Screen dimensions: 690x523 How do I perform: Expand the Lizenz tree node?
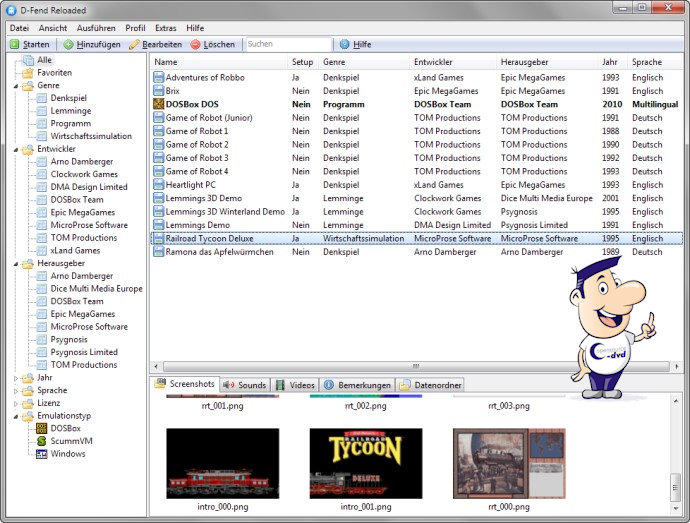(x=15, y=404)
